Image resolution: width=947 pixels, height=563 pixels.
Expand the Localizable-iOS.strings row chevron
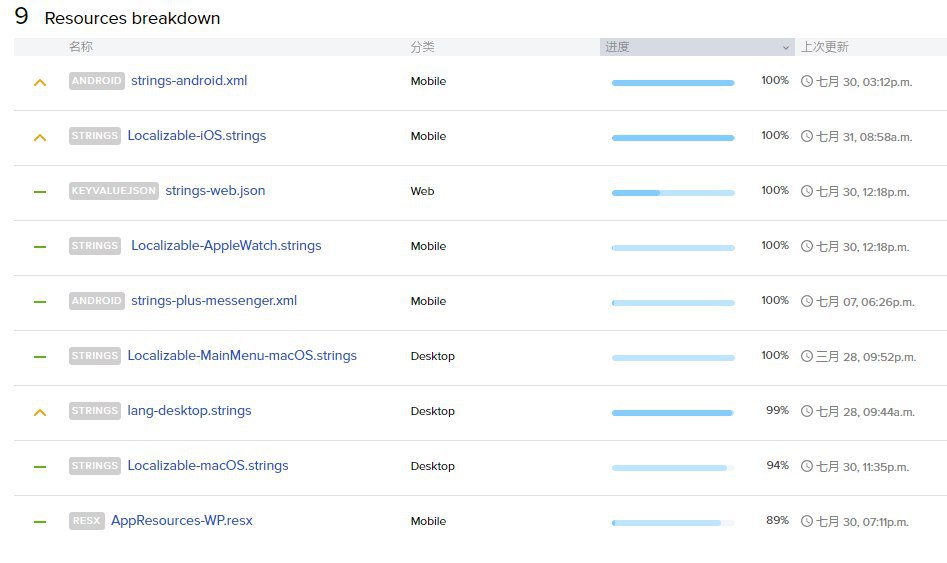click(40, 137)
